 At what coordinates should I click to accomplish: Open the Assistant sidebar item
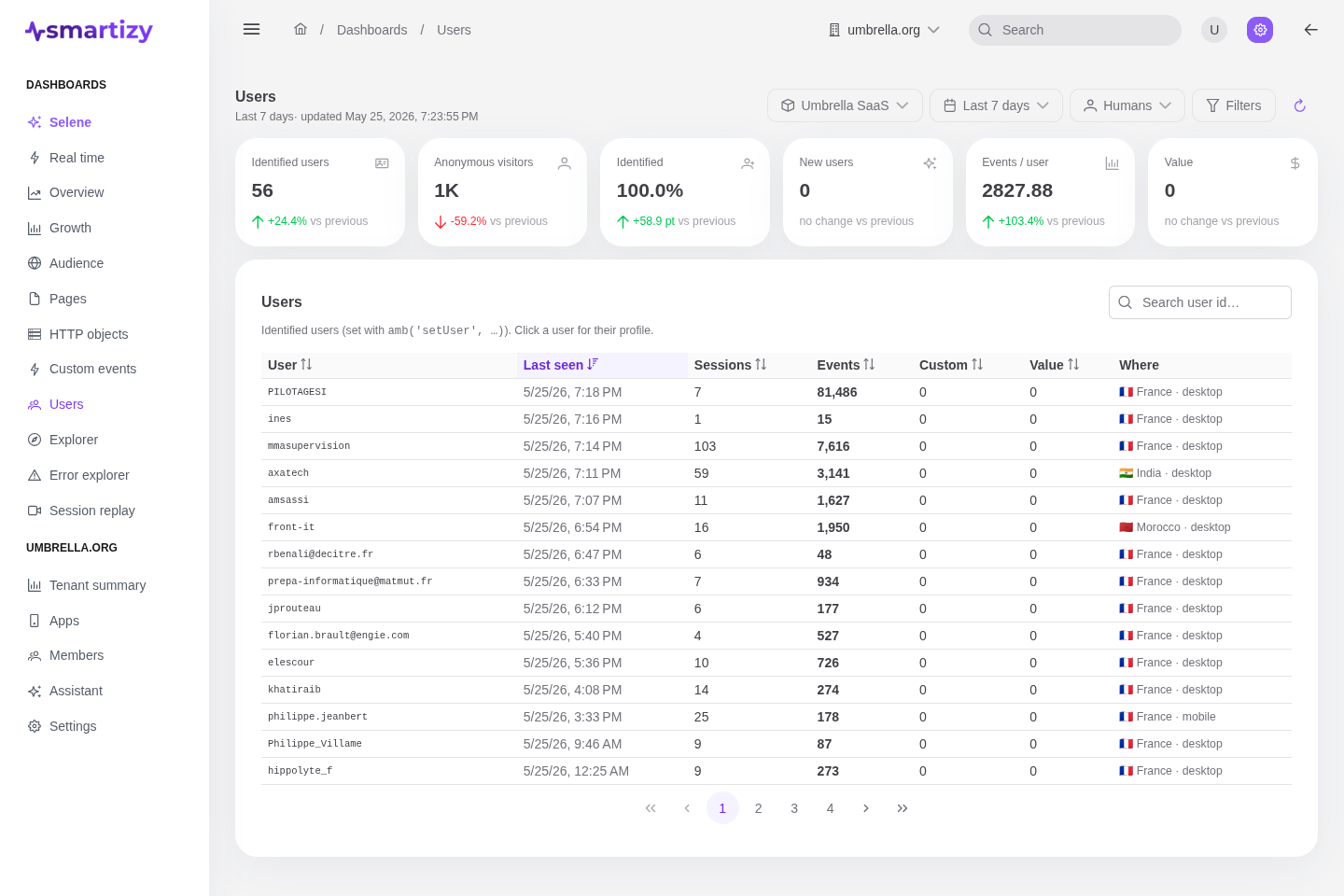click(x=105, y=691)
